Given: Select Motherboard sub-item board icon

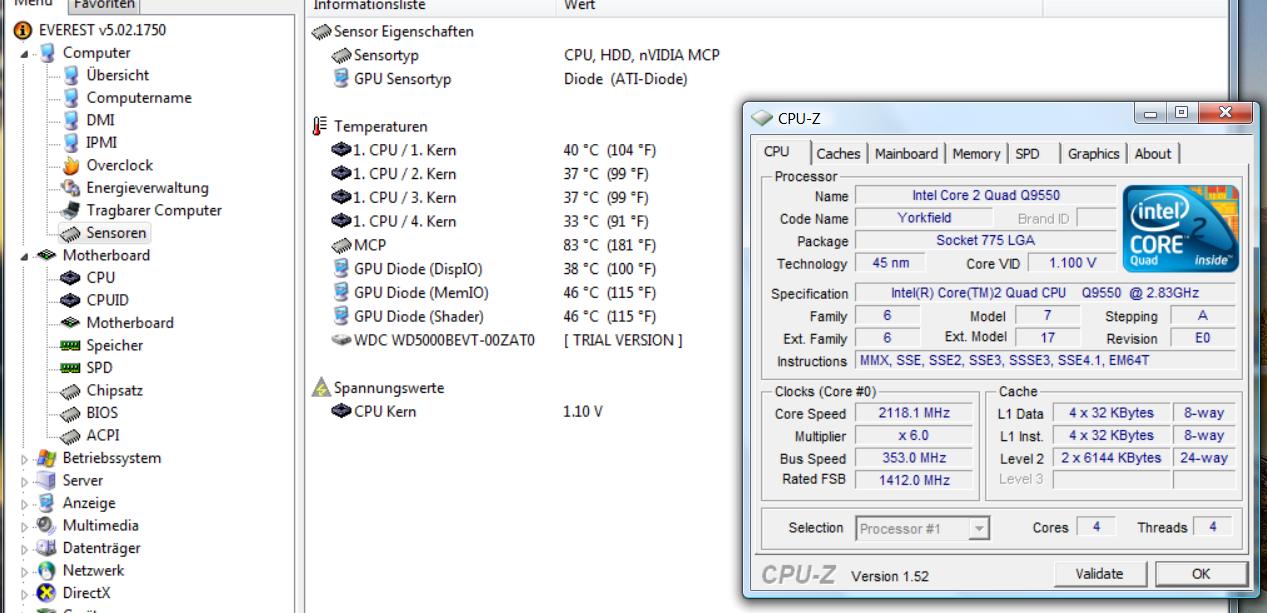Looking at the screenshot, I should (x=71, y=323).
